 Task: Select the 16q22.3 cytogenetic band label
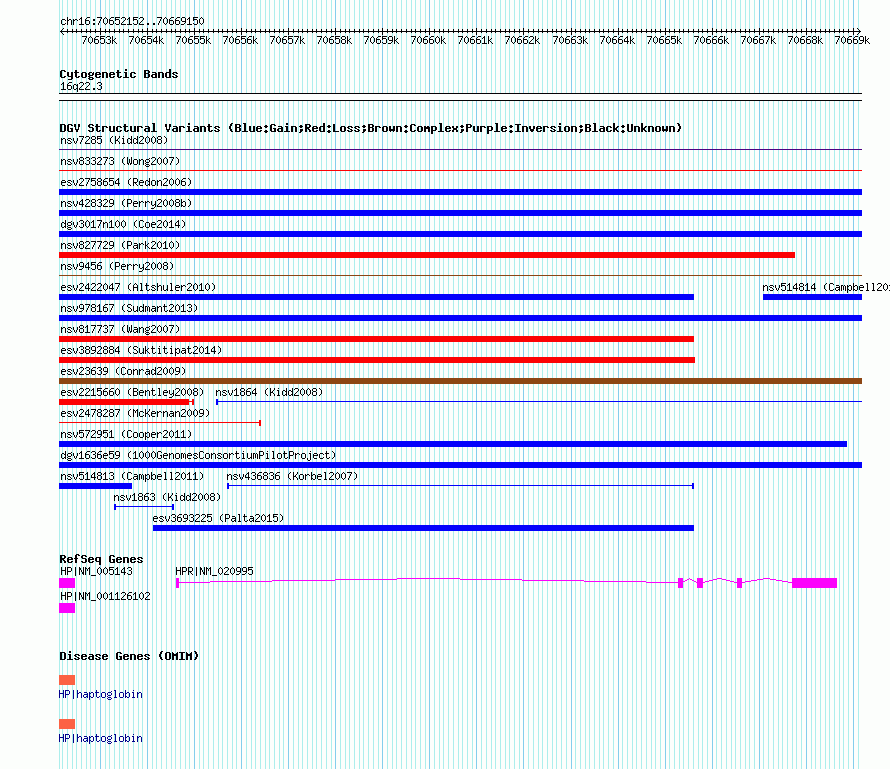(81, 86)
